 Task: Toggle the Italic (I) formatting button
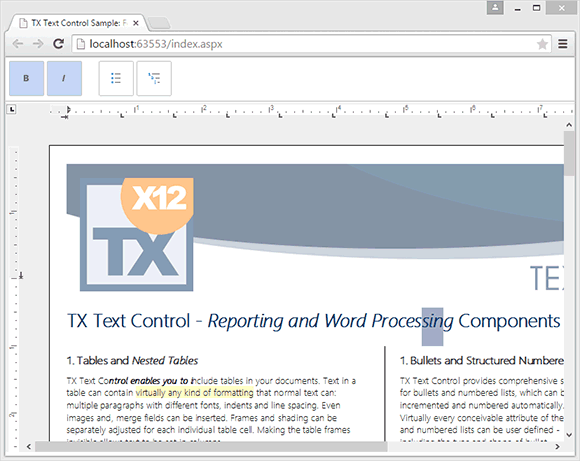point(64,78)
